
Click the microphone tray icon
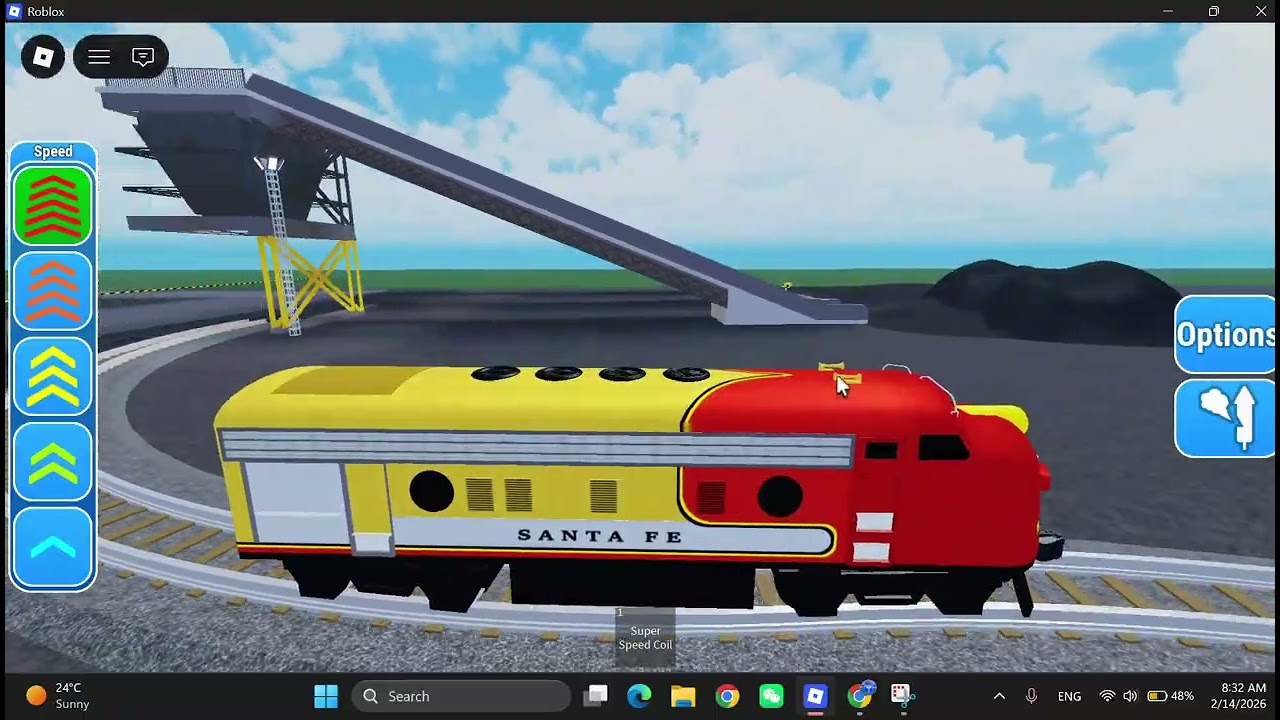coord(1031,696)
